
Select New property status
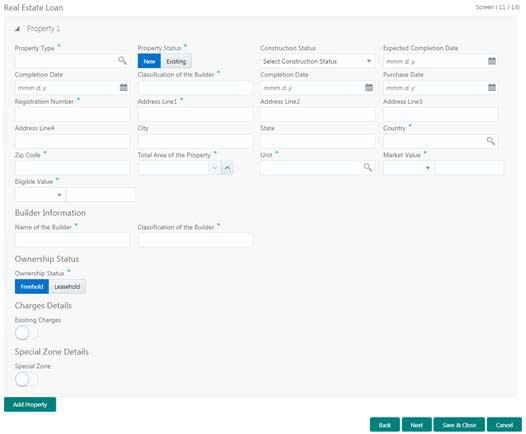pos(149,61)
